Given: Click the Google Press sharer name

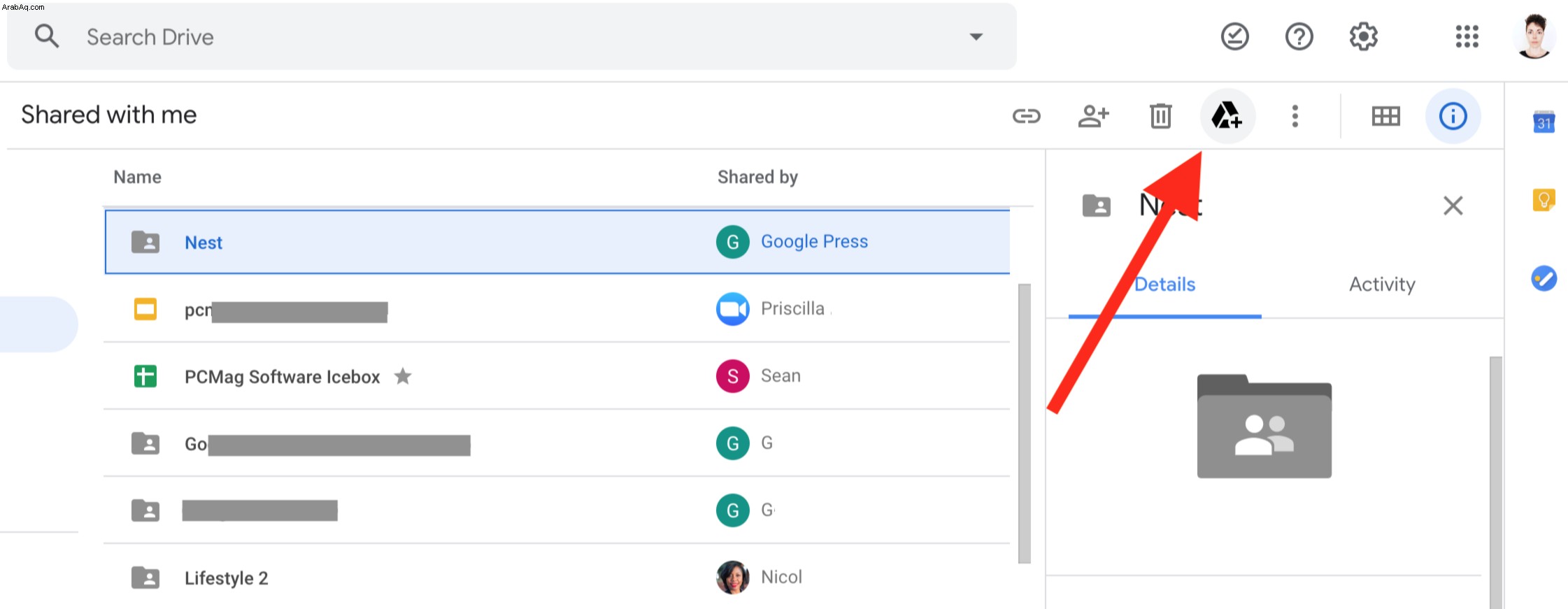Looking at the screenshot, I should tap(815, 241).
